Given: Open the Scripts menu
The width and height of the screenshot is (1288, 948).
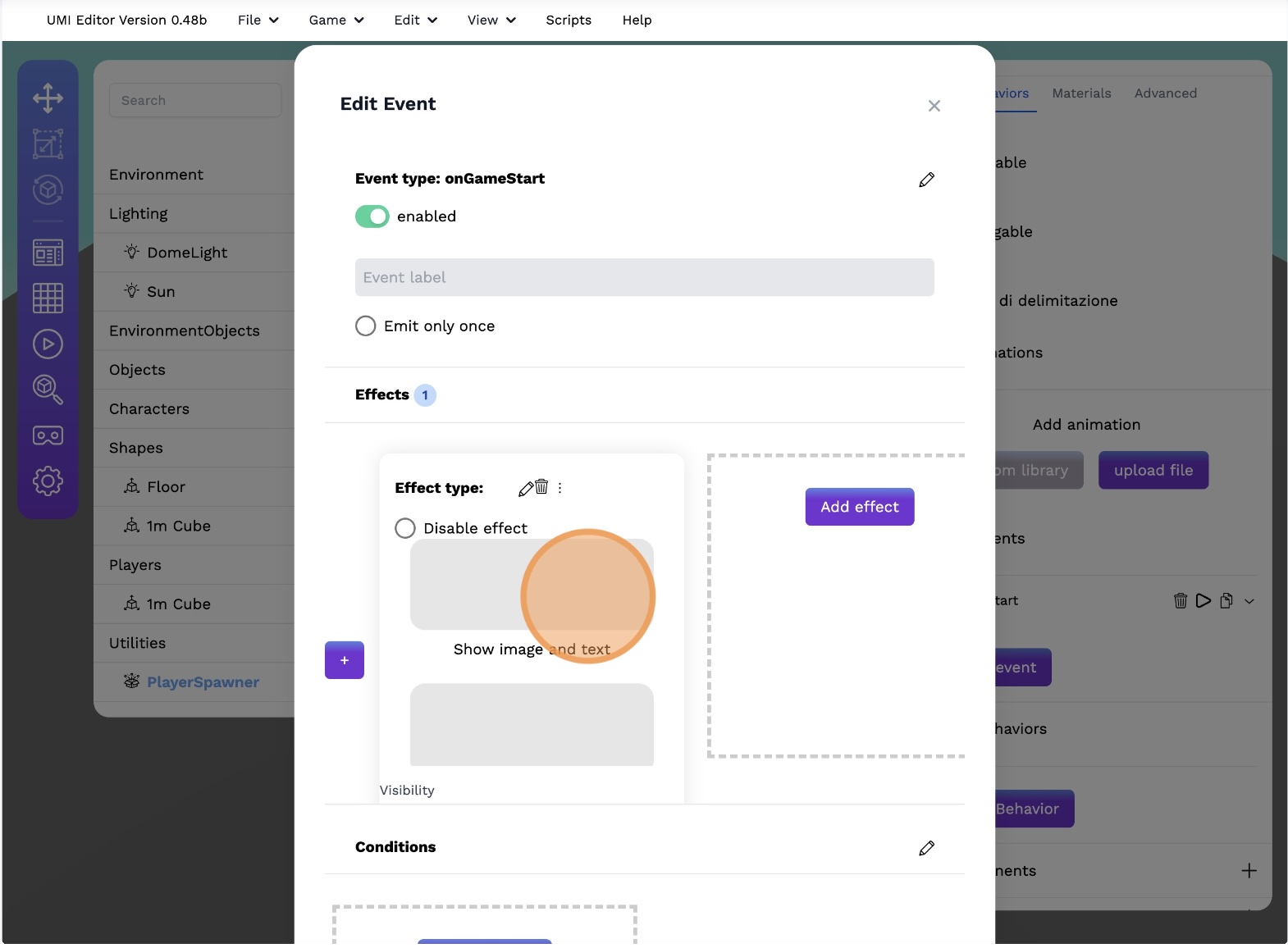Looking at the screenshot, I should coord(569,20).
